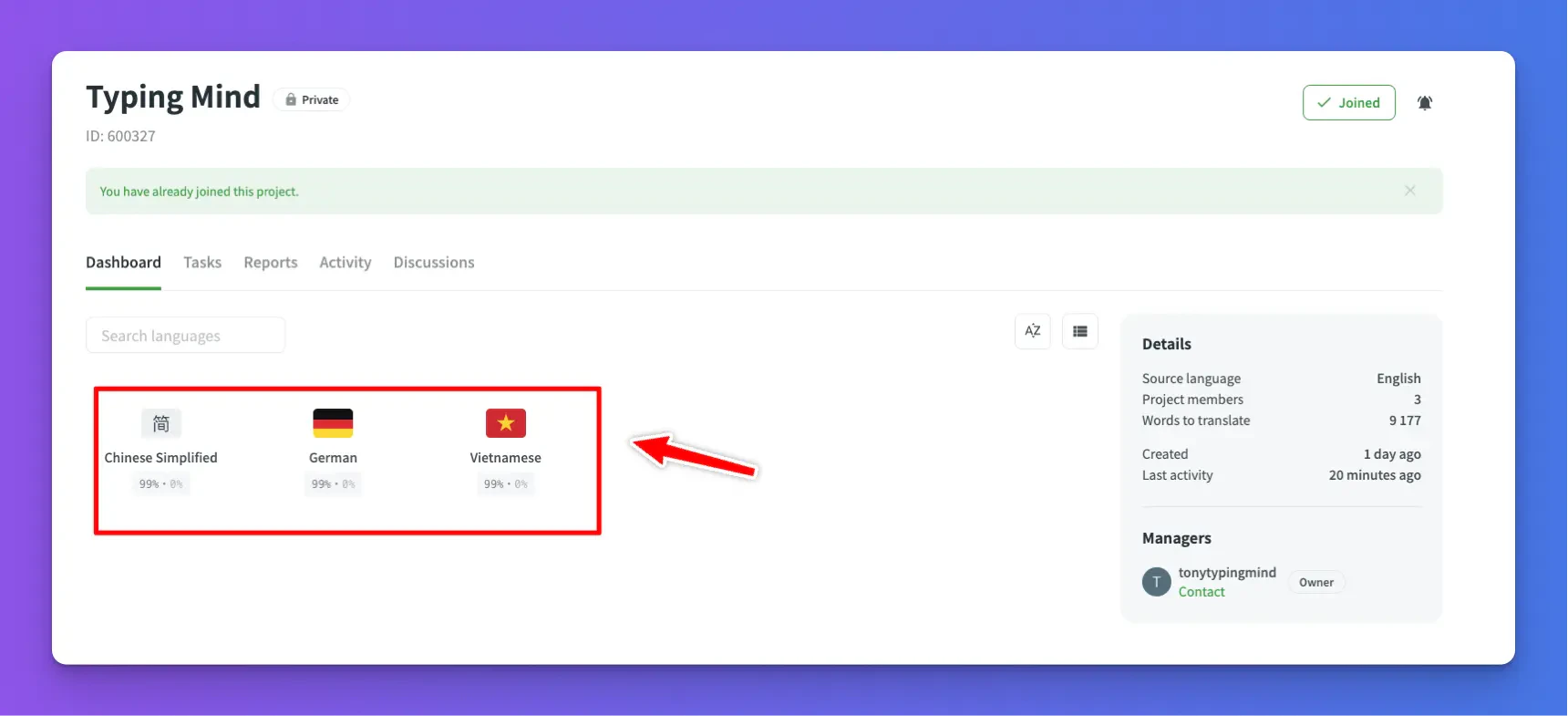
Task: Open the German flag icon
Action: [333, 423]
